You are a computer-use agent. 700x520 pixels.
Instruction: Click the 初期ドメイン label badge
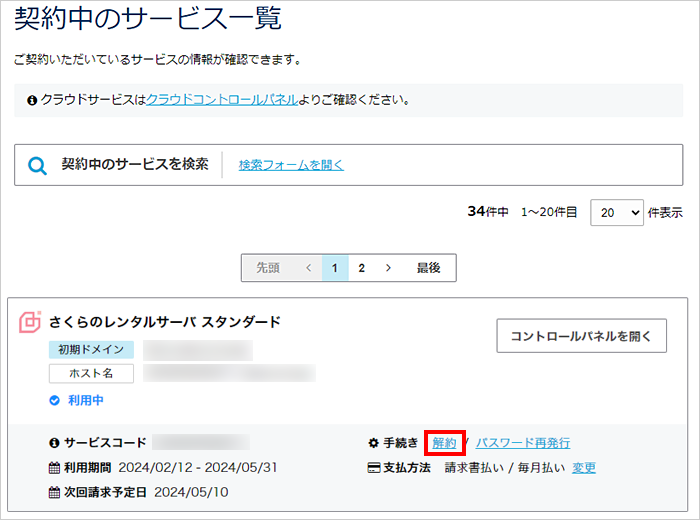click(91, 349)
